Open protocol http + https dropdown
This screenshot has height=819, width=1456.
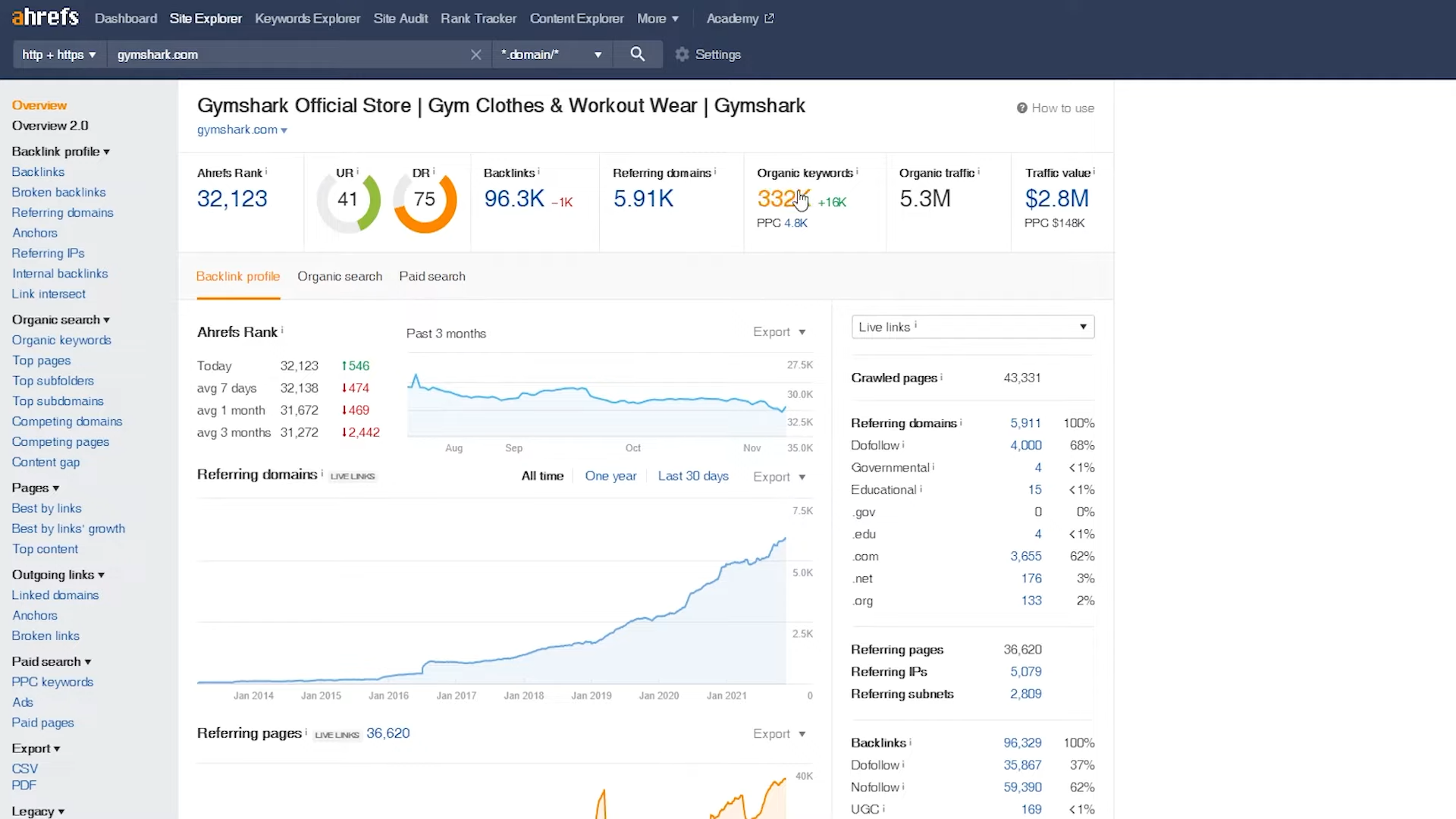point(59,55)
